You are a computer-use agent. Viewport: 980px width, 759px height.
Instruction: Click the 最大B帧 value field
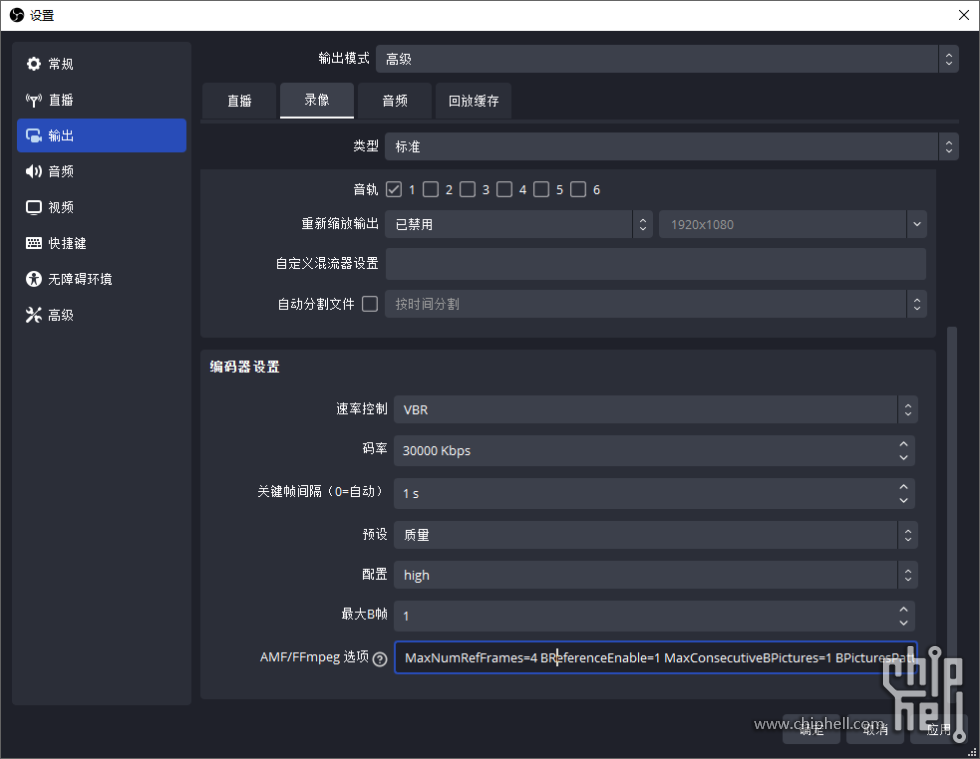[x=654, y=616]
